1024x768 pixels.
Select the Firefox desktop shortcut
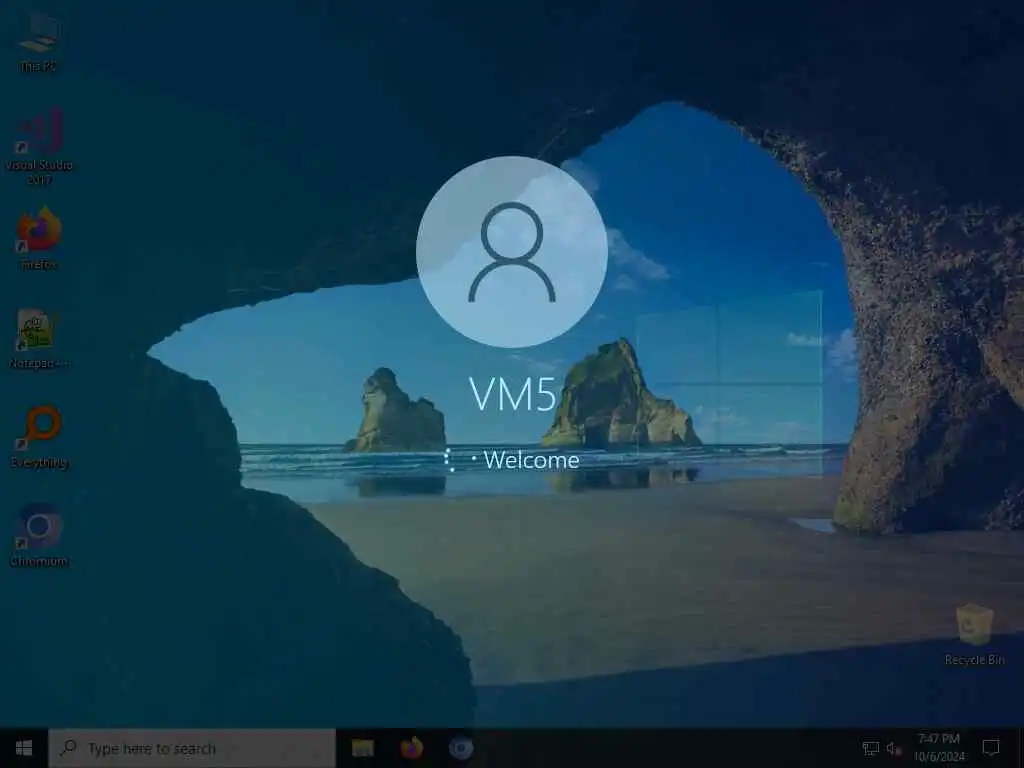[39, 238]
